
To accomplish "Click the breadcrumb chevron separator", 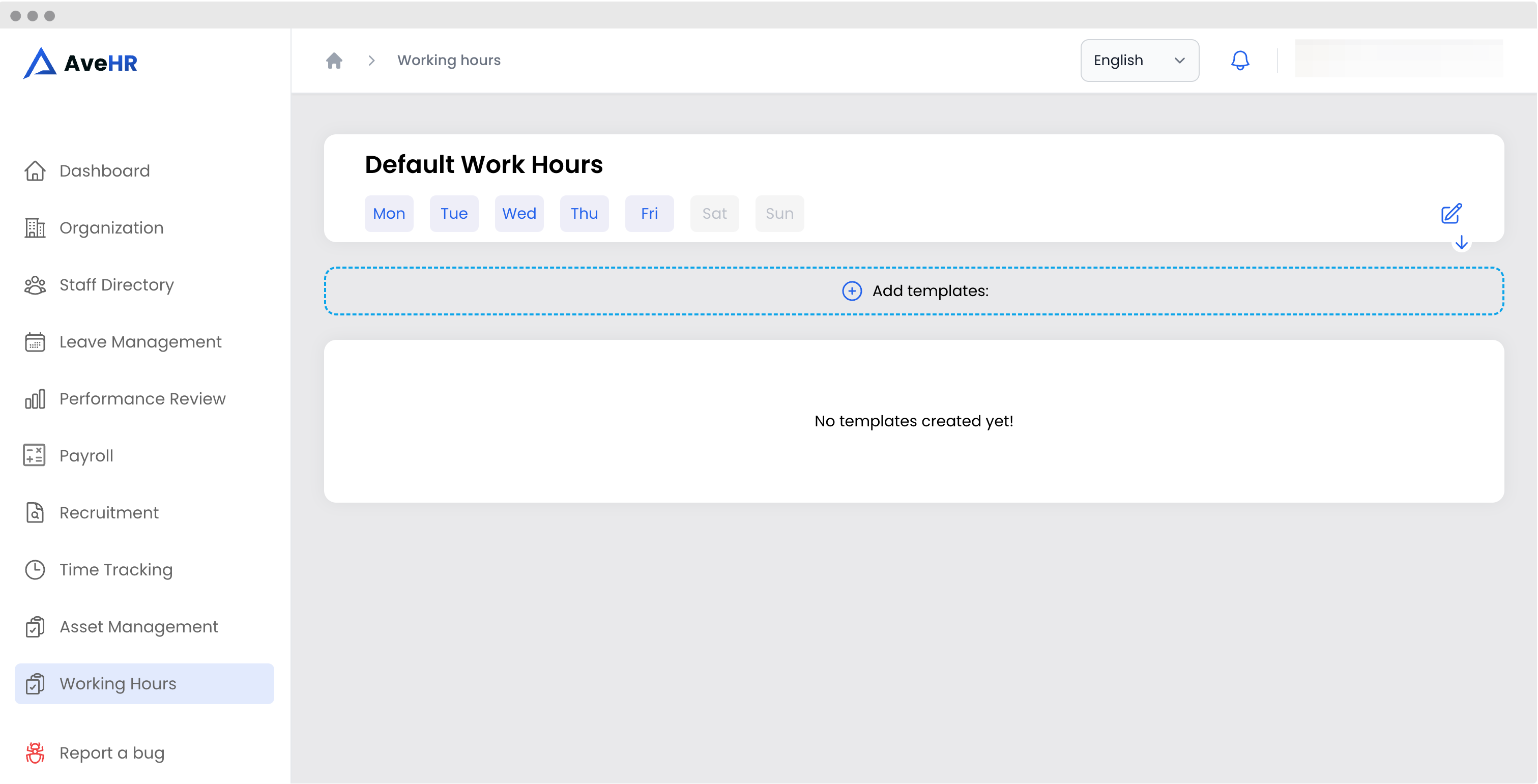I will click(x=371, y=61).
